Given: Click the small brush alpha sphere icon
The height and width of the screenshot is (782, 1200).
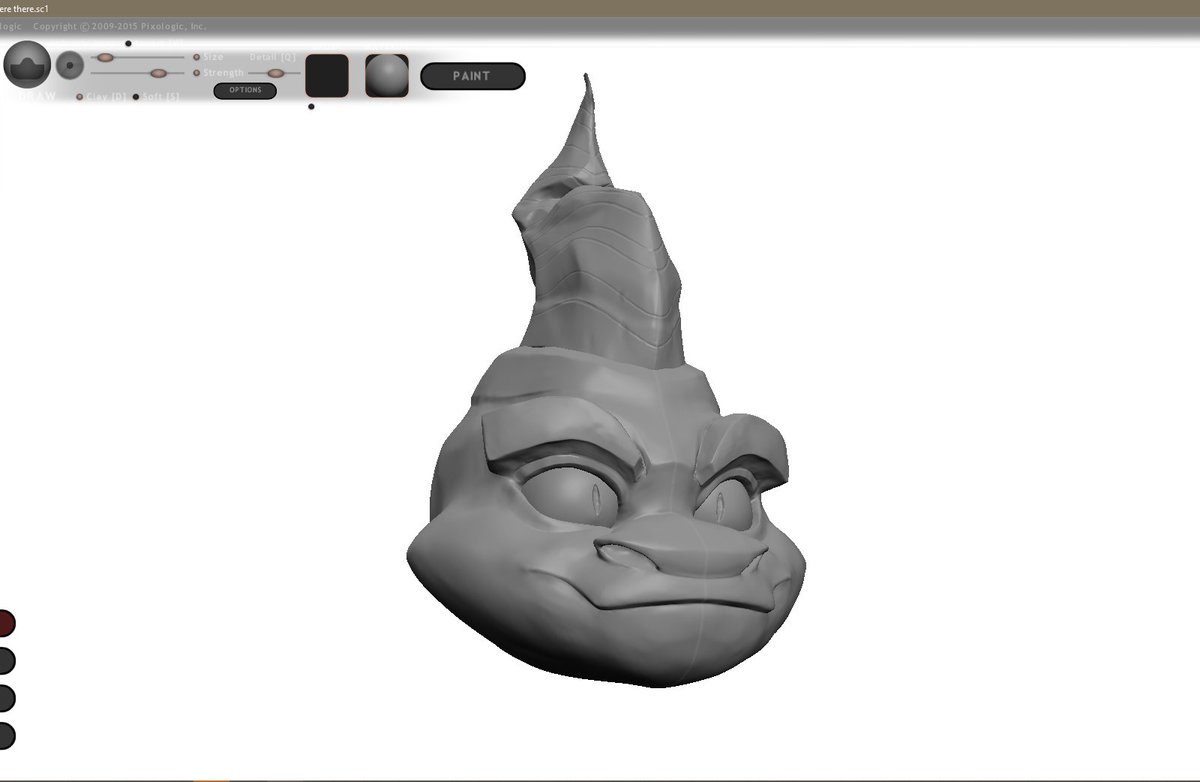Looking at the screenshot, I should click(x=70, y=65).
